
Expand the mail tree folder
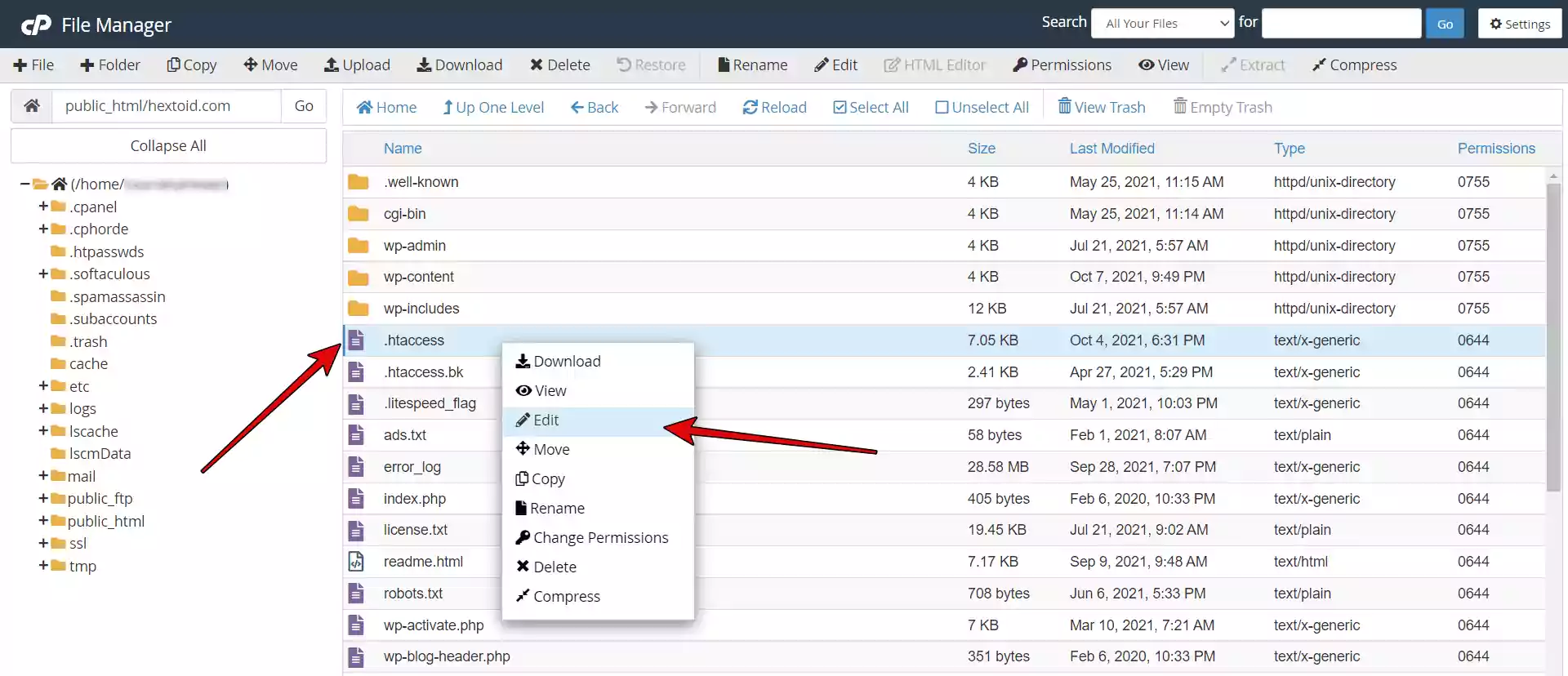43,476
